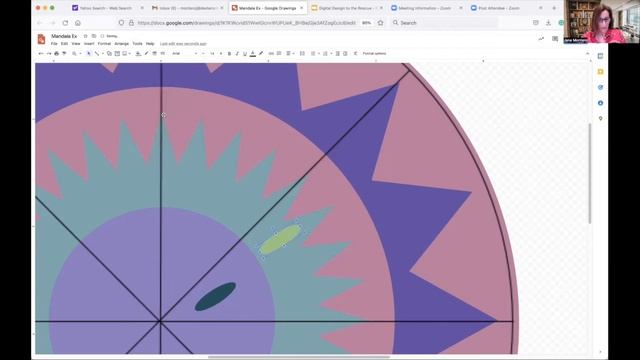Open the File menu
Image resolution: width=640 pixels, height=360 pixels.
[x=54, y=44]
